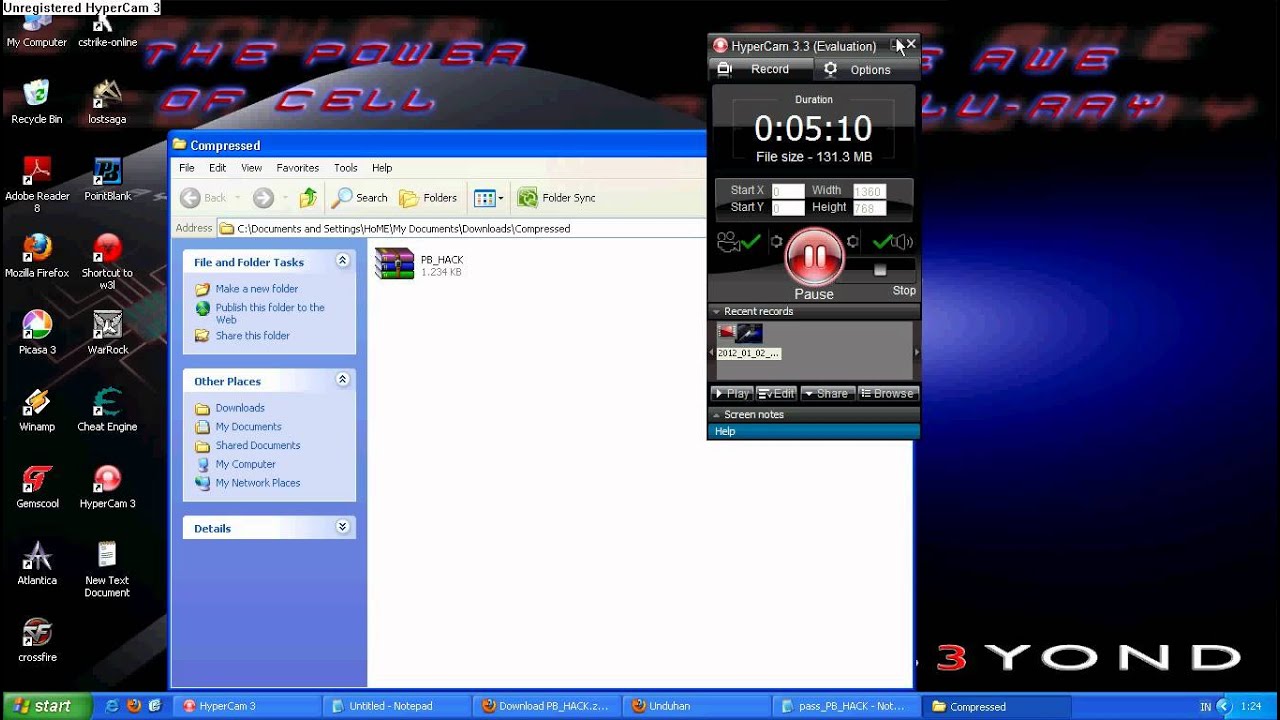Screen dimensions: 1280x720
Task: Select the Mozilla Firefox desktop icon
Action: coord(37,256)
